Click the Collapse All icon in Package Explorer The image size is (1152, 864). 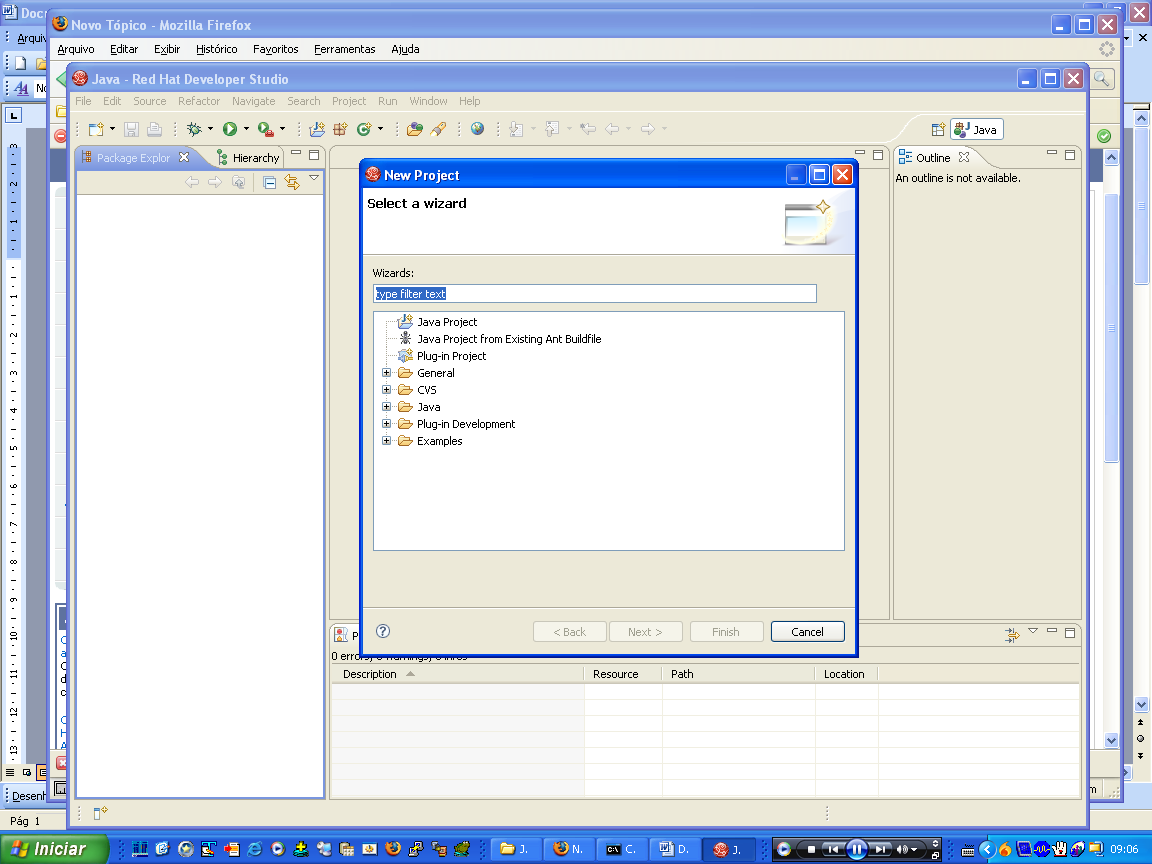tap(270, 182)
